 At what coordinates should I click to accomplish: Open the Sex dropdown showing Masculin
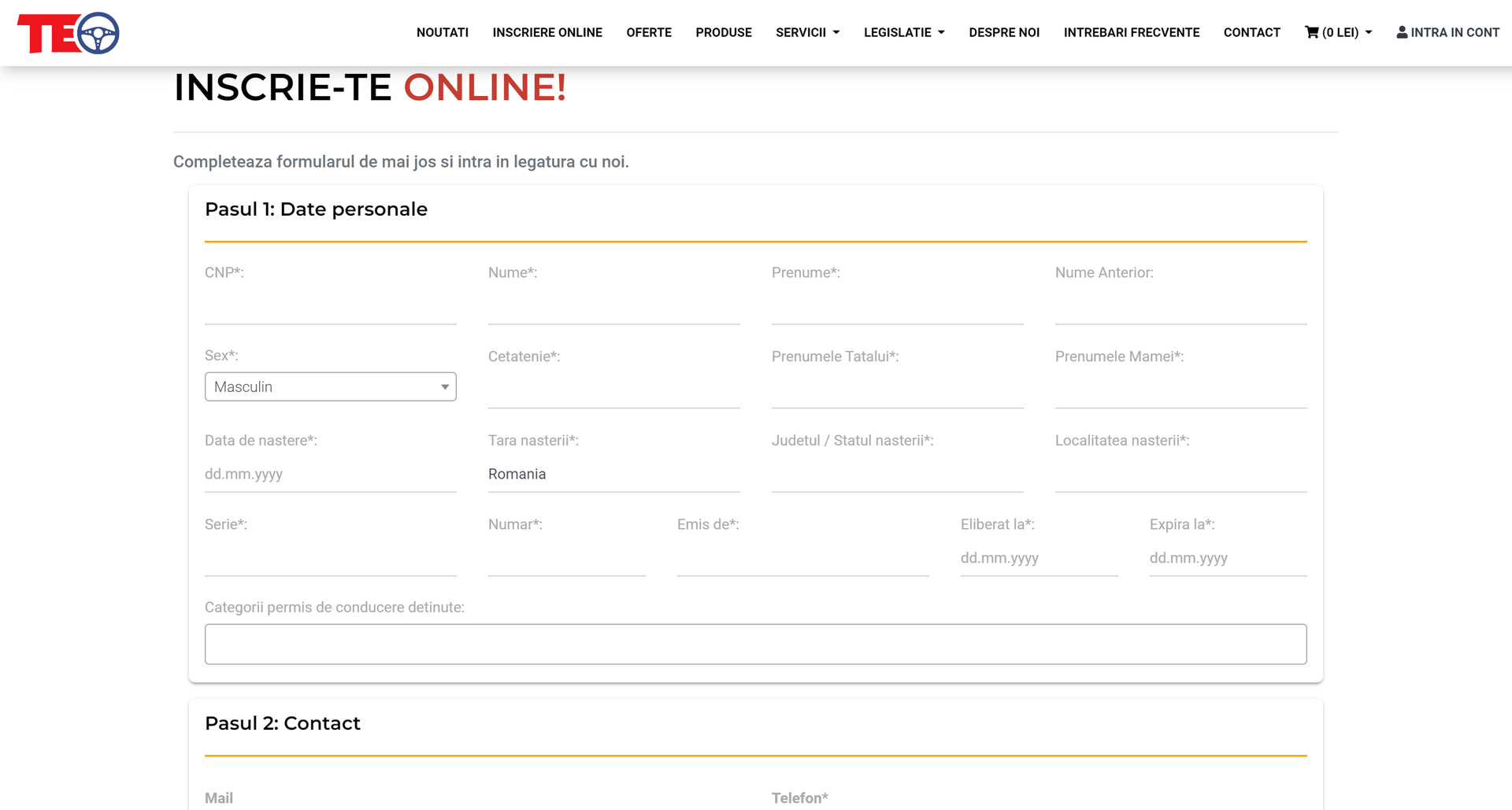tap(330, 387)
